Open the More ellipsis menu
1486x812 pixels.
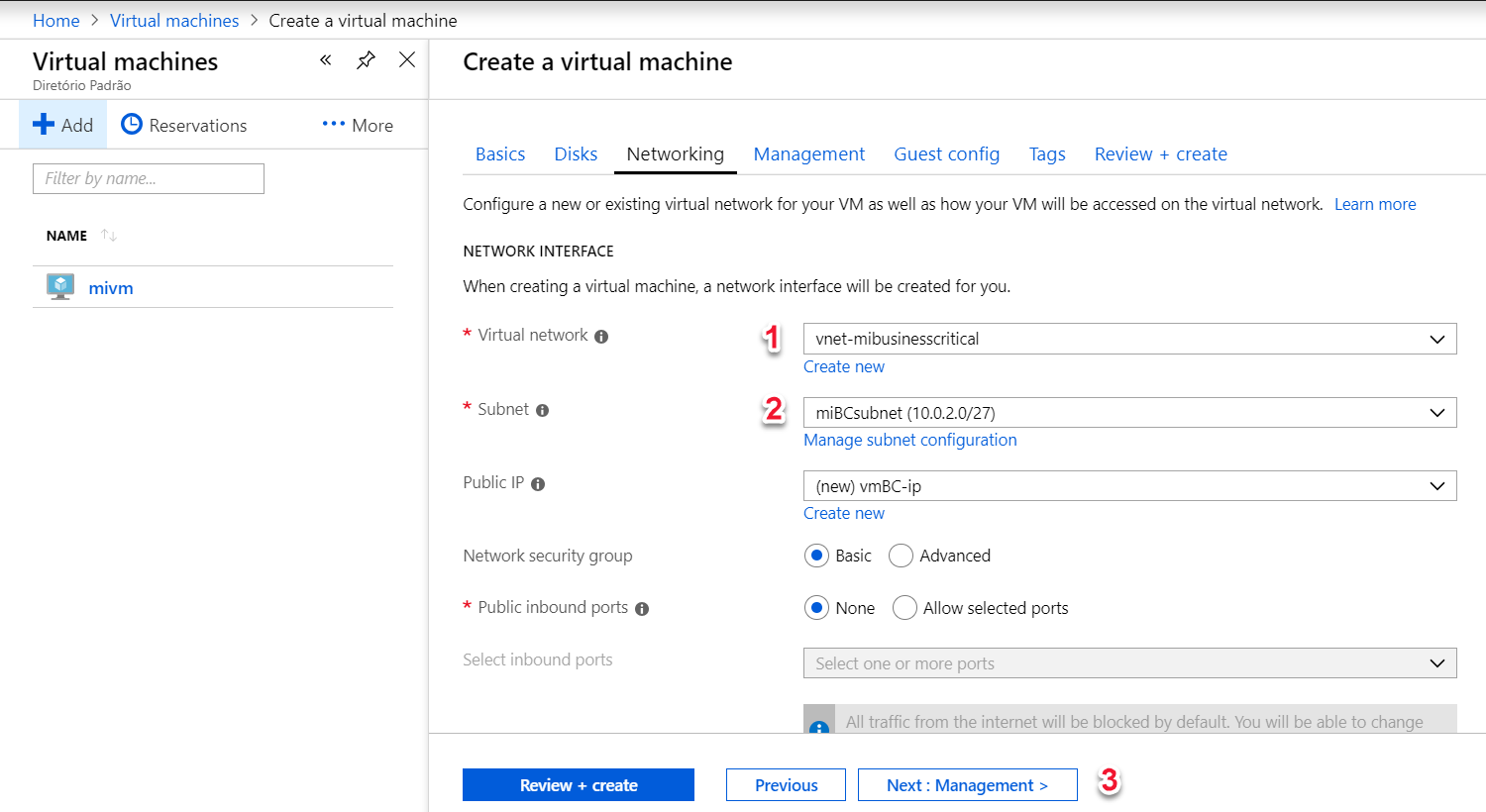pos(333,125)
